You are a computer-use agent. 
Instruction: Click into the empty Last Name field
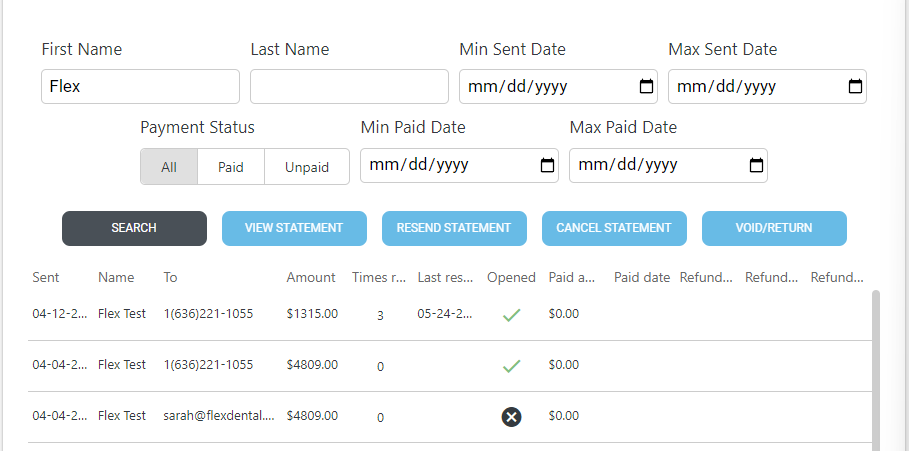(349, 87)
